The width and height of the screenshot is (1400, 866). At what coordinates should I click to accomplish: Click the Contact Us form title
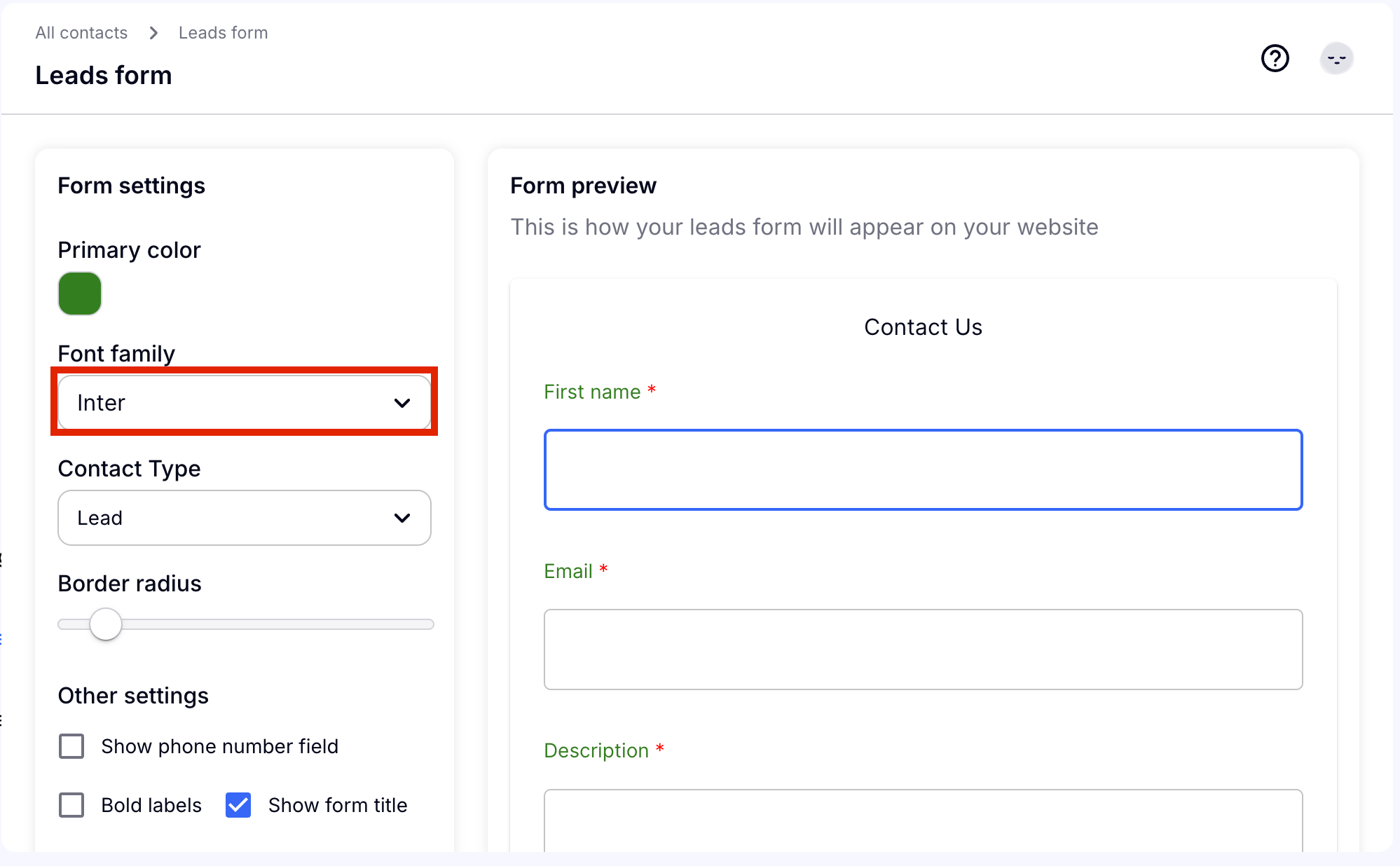(x=923, y=327)
